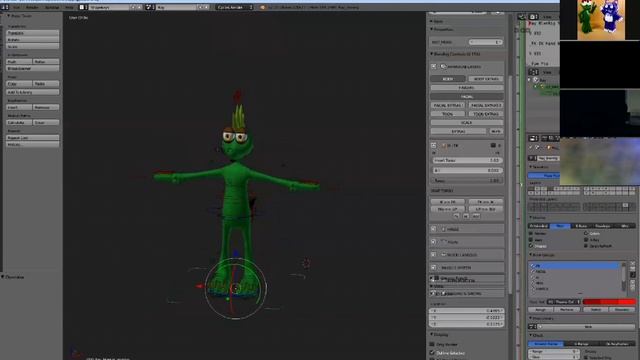Select Wire bone display type

(x=624, y=226)
